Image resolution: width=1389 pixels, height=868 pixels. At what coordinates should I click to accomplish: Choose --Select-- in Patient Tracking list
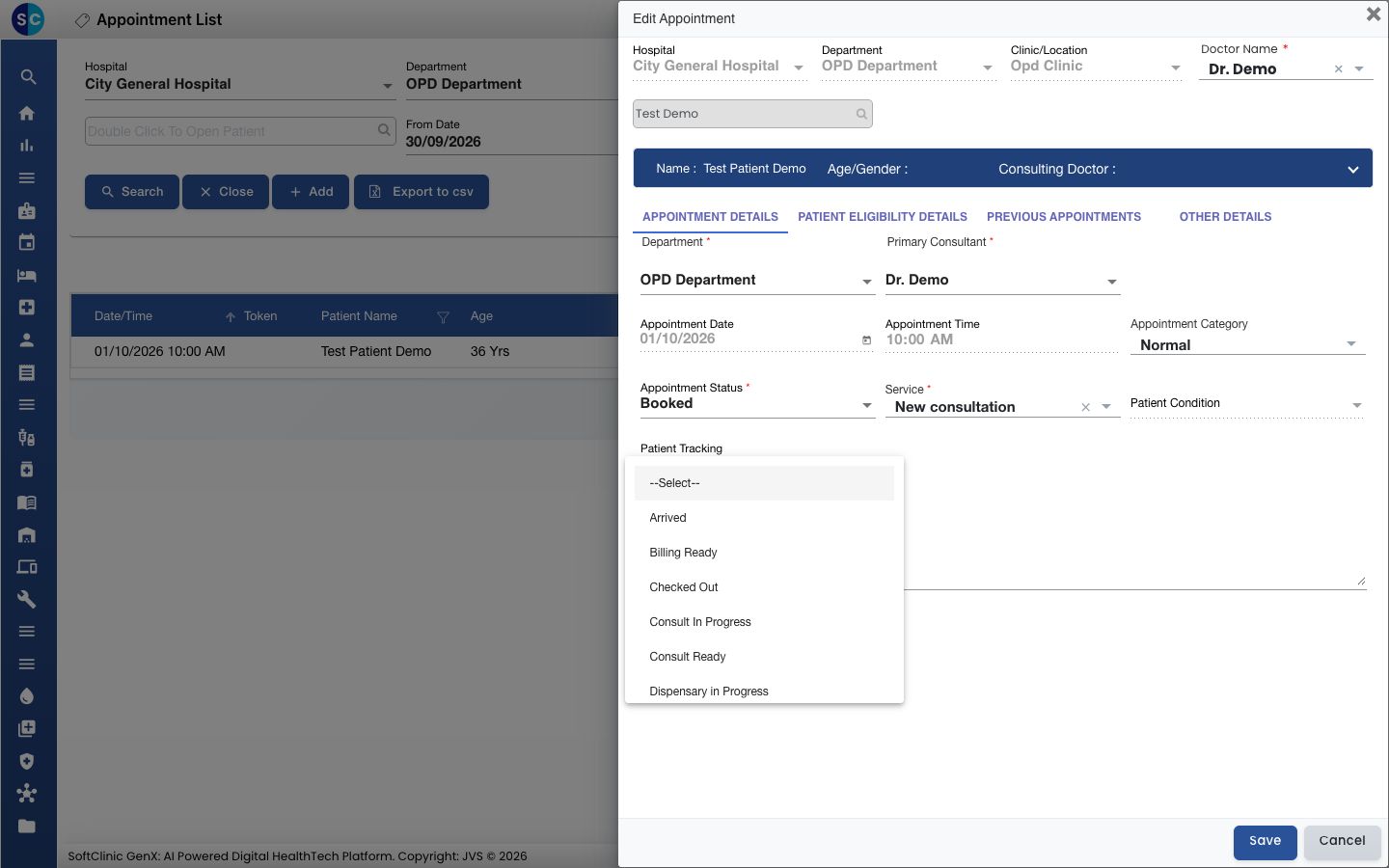(764, 483)
